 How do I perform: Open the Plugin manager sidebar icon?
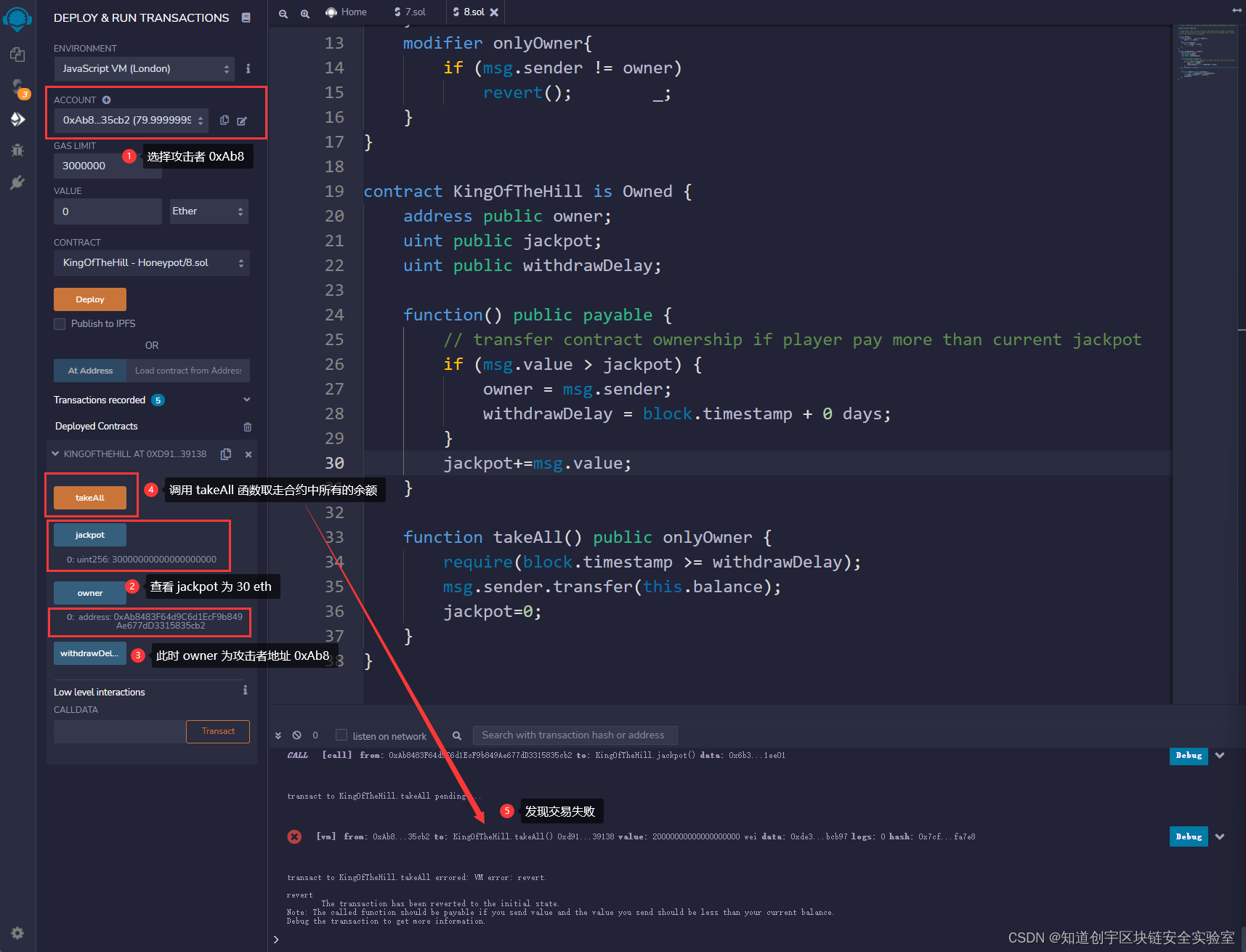click(x=17, y=182)
